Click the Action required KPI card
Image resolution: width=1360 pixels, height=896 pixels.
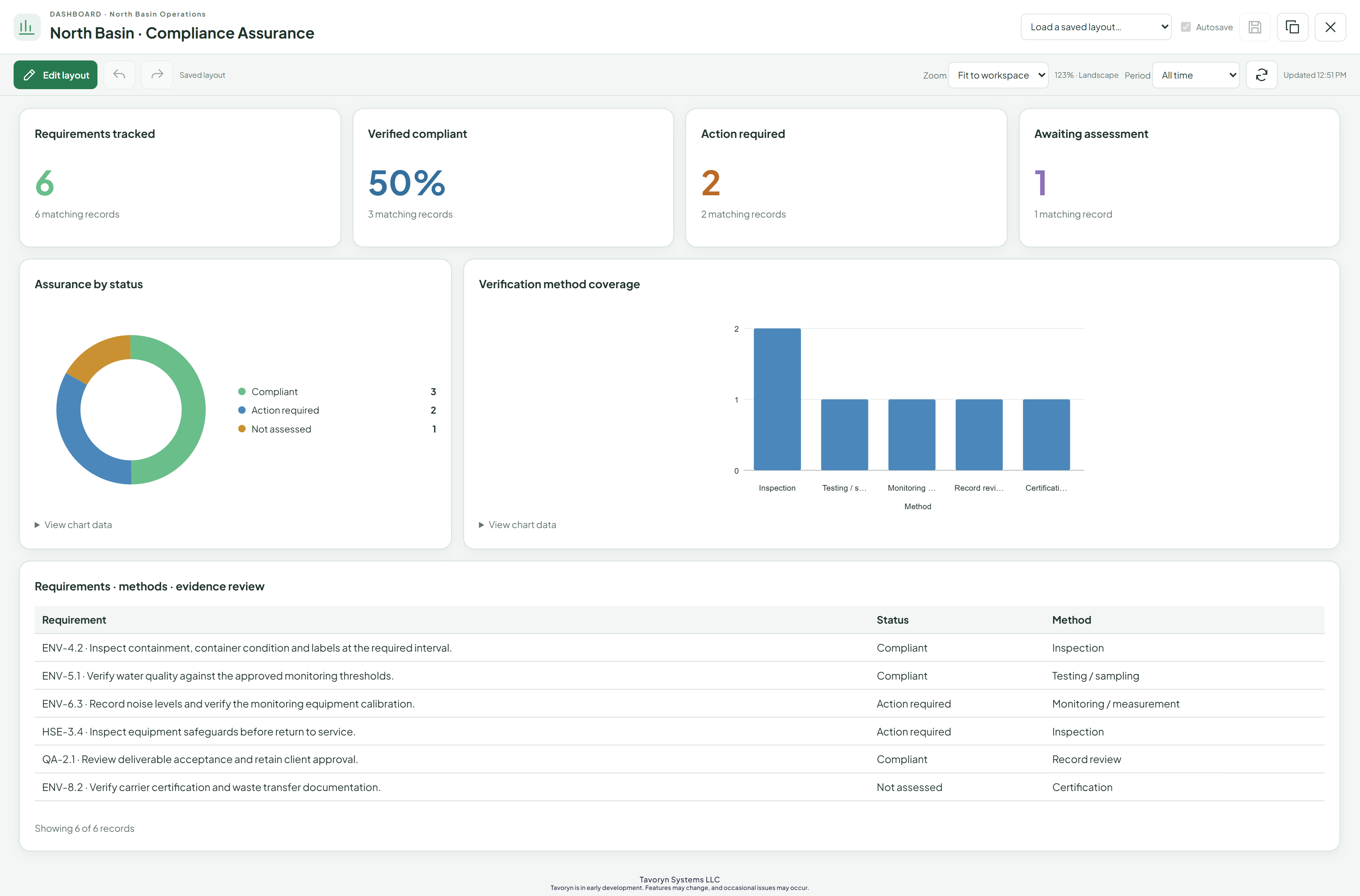pos(846,178)
